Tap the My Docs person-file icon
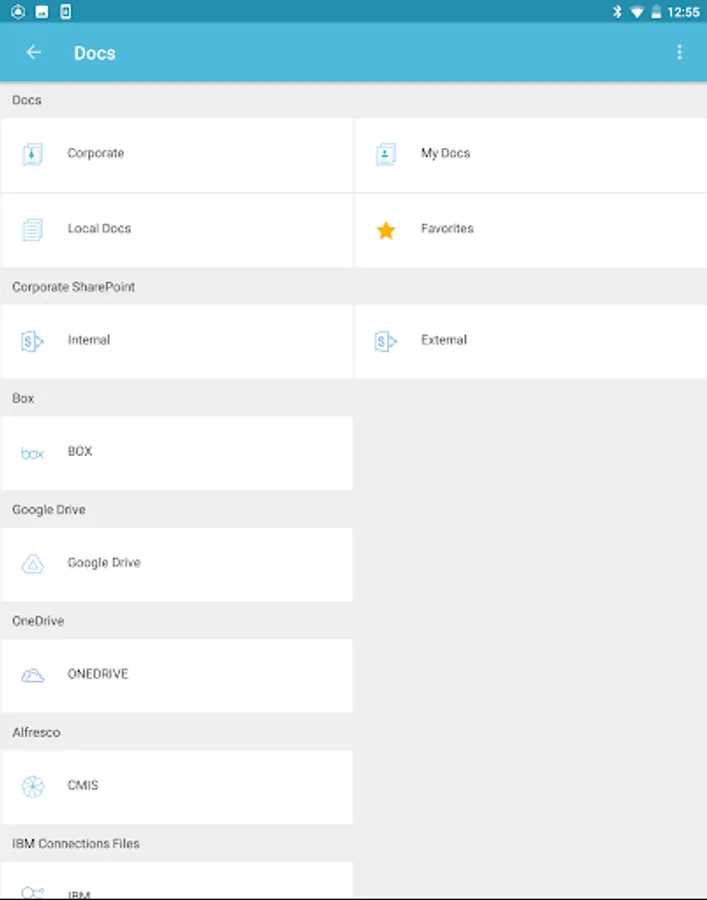 (x=386, y=154)
